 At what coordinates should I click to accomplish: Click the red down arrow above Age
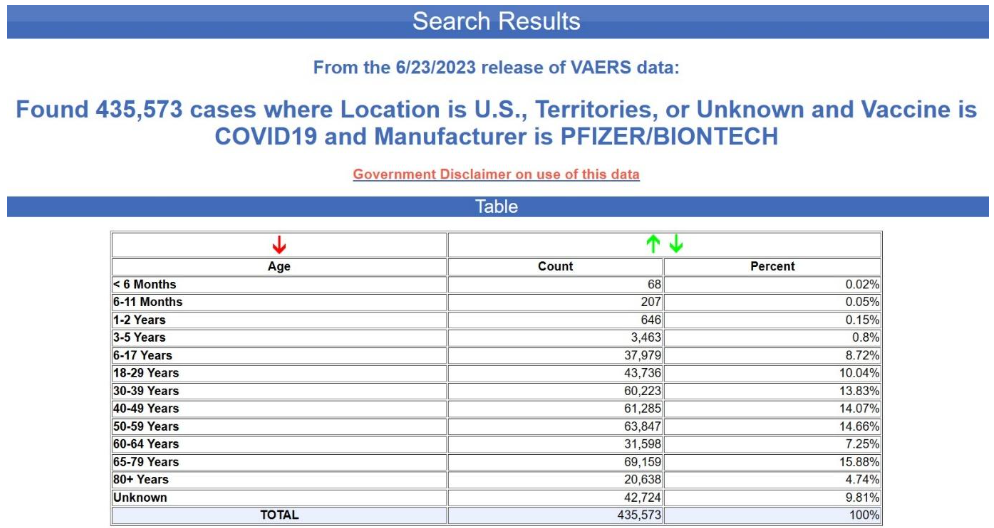[x=279, y=245]
